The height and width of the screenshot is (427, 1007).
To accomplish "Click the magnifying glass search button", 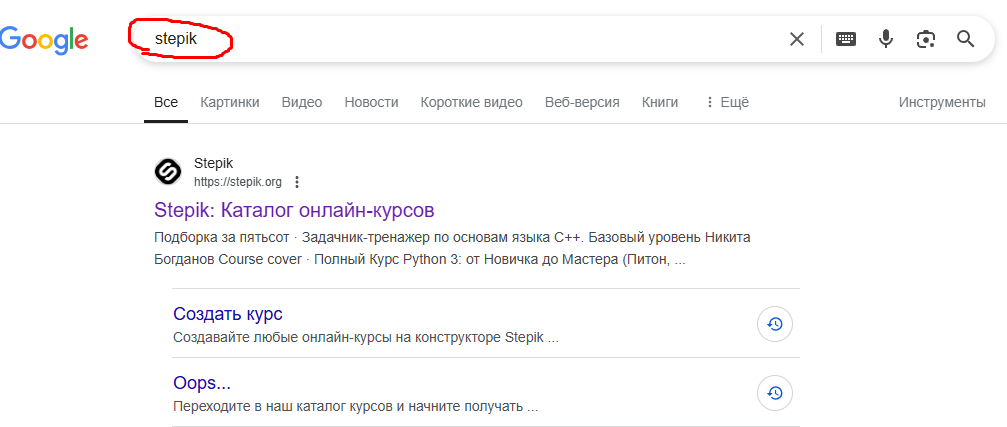I will pos(965,39).
